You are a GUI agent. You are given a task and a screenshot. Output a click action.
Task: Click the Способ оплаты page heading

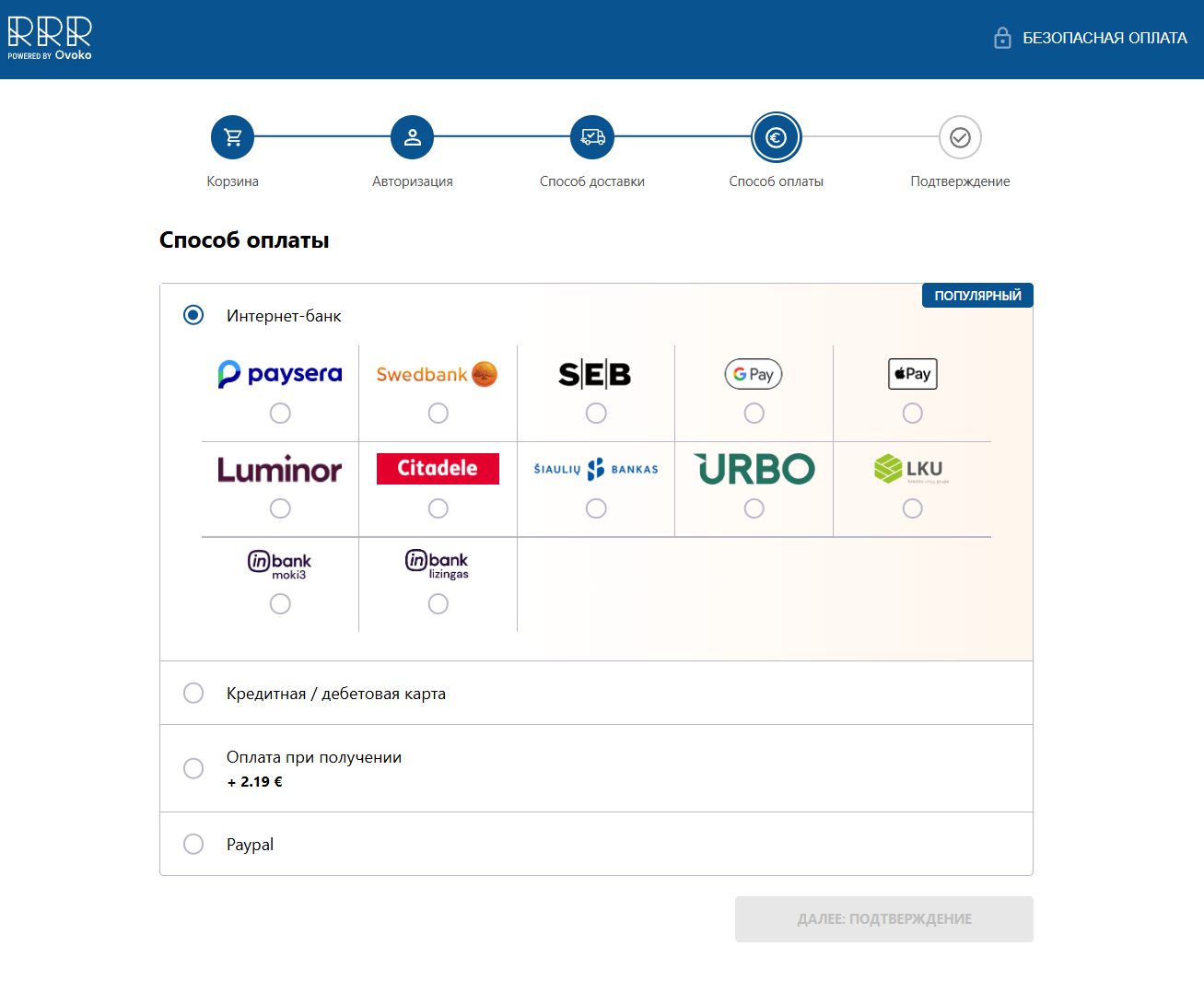pyautogui.click(x=244, y=240)
